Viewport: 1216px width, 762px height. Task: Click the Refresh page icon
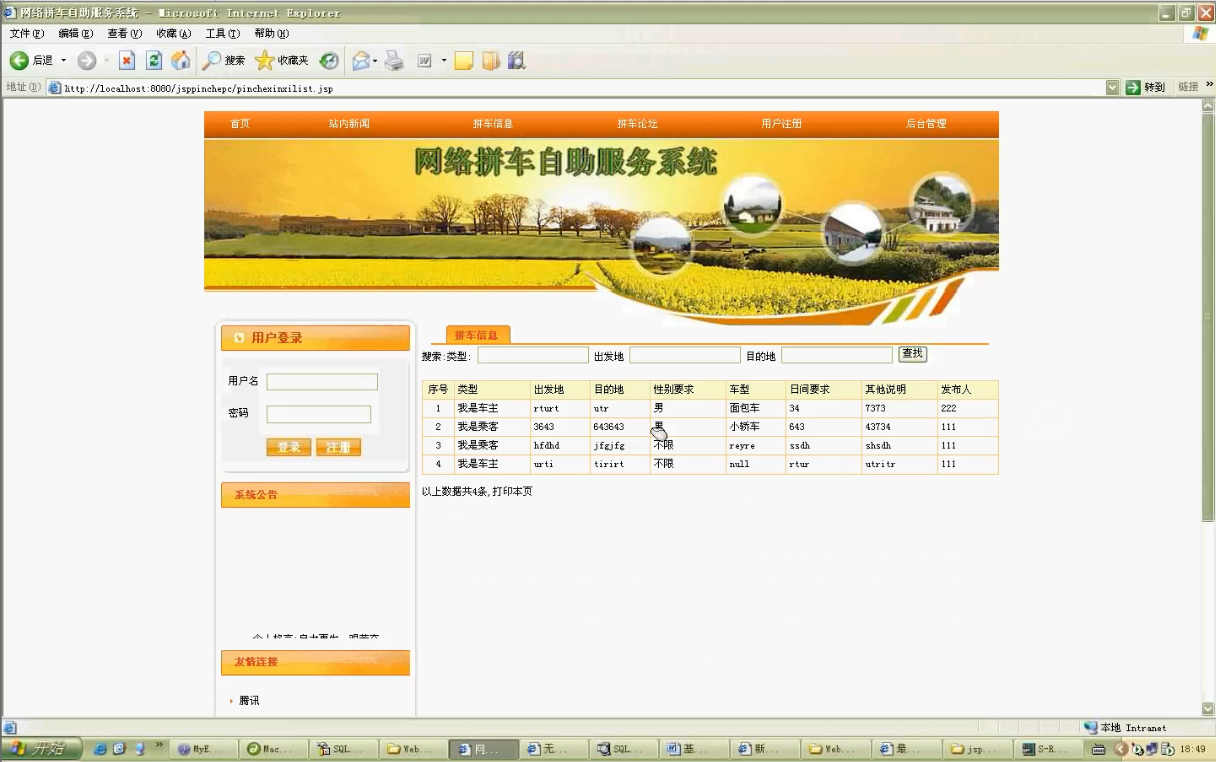(154, 61)
